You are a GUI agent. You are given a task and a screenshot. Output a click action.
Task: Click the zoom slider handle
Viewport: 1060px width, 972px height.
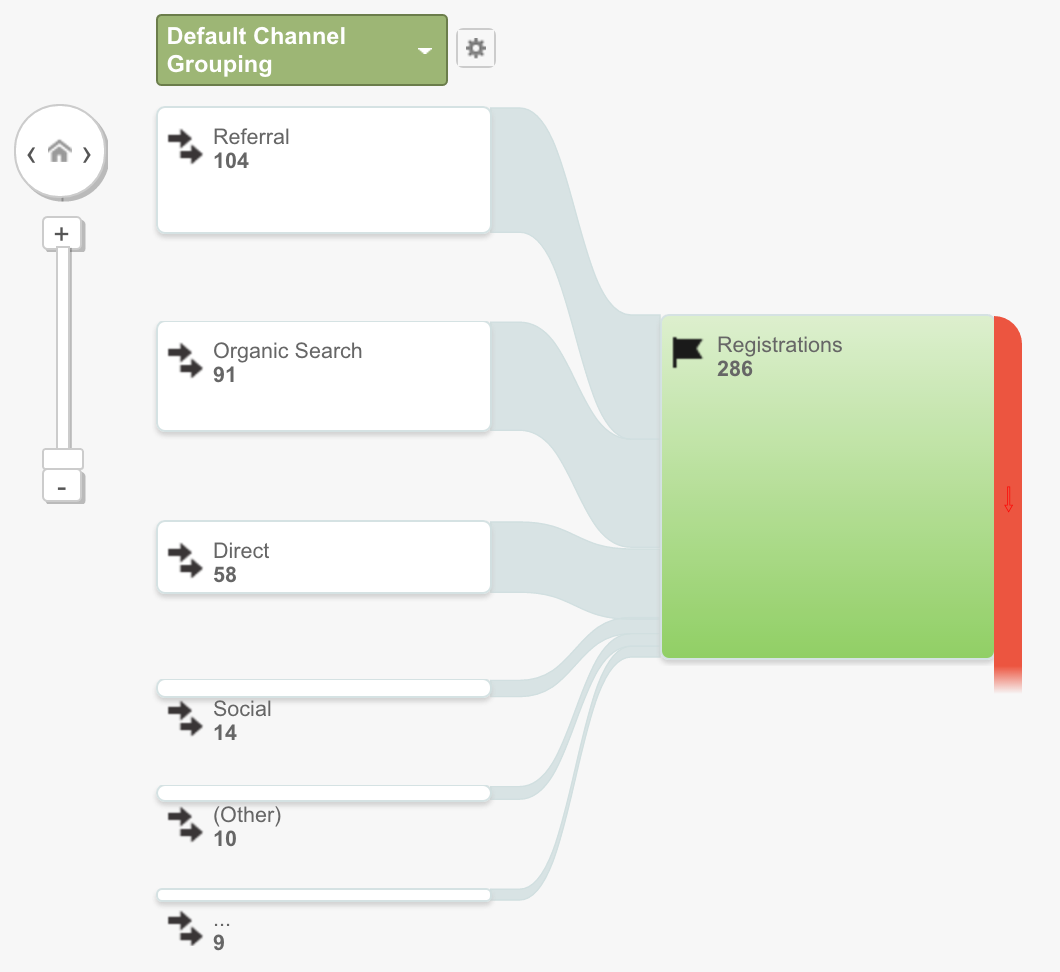(62, 458)
